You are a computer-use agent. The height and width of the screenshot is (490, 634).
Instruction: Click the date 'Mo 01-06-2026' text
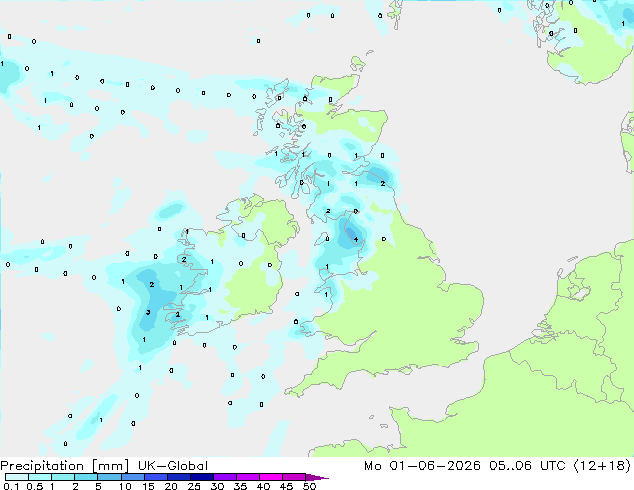click(x=423, y=466)
